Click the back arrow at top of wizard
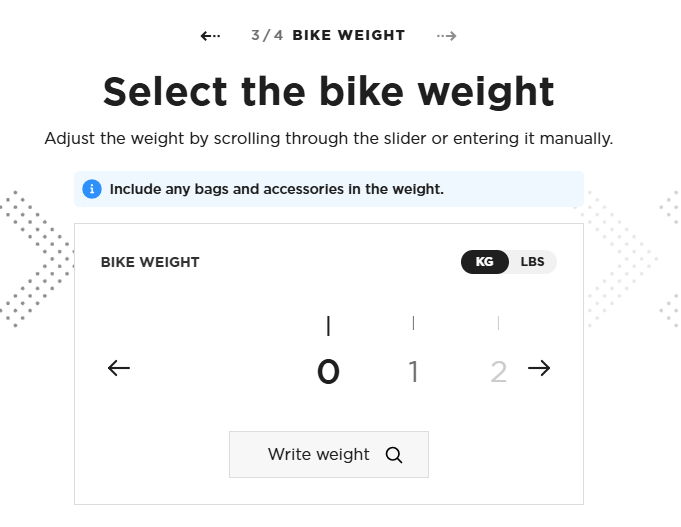 coord(210,36)
